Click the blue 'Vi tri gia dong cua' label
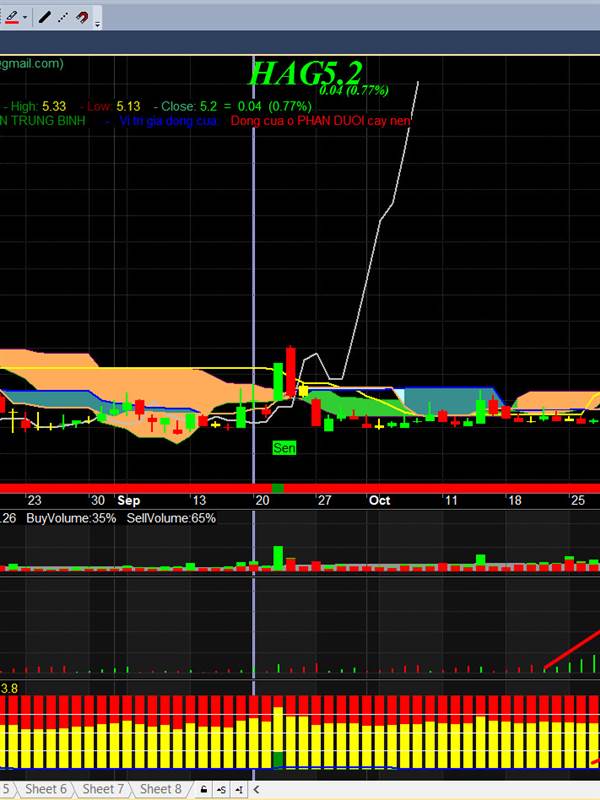 [168, 121]
